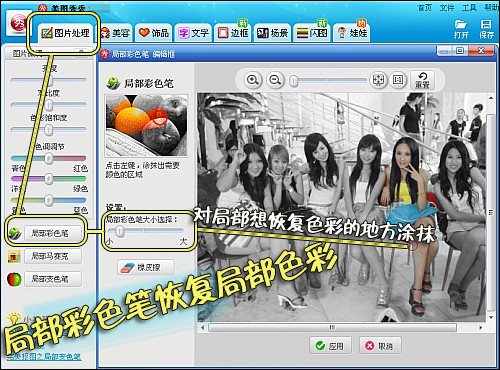Click the 应用 apply button
500x370 pixels.
tap(331, 346)
